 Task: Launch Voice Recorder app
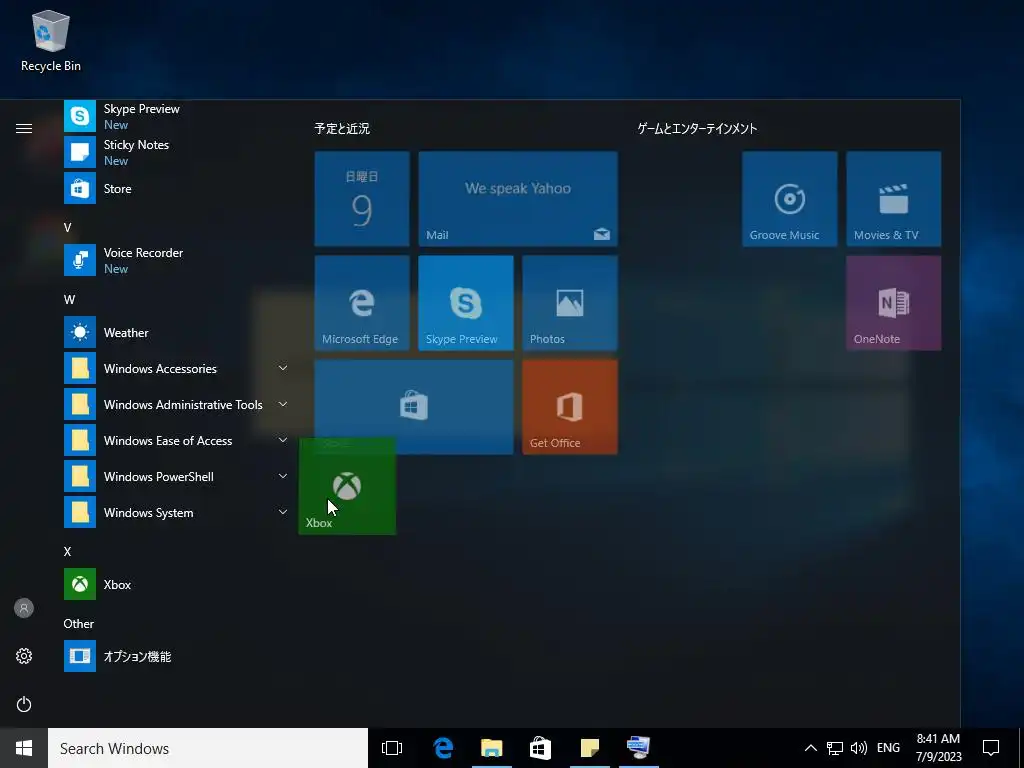(176, 260)
